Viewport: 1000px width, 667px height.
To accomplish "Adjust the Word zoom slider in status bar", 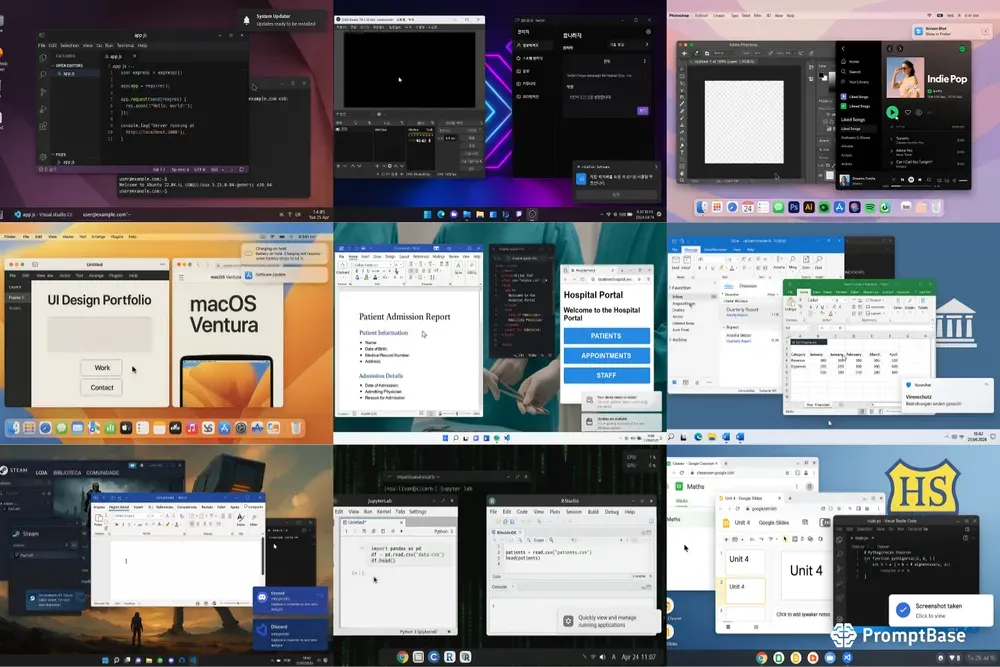I will [x=457, y=414].
